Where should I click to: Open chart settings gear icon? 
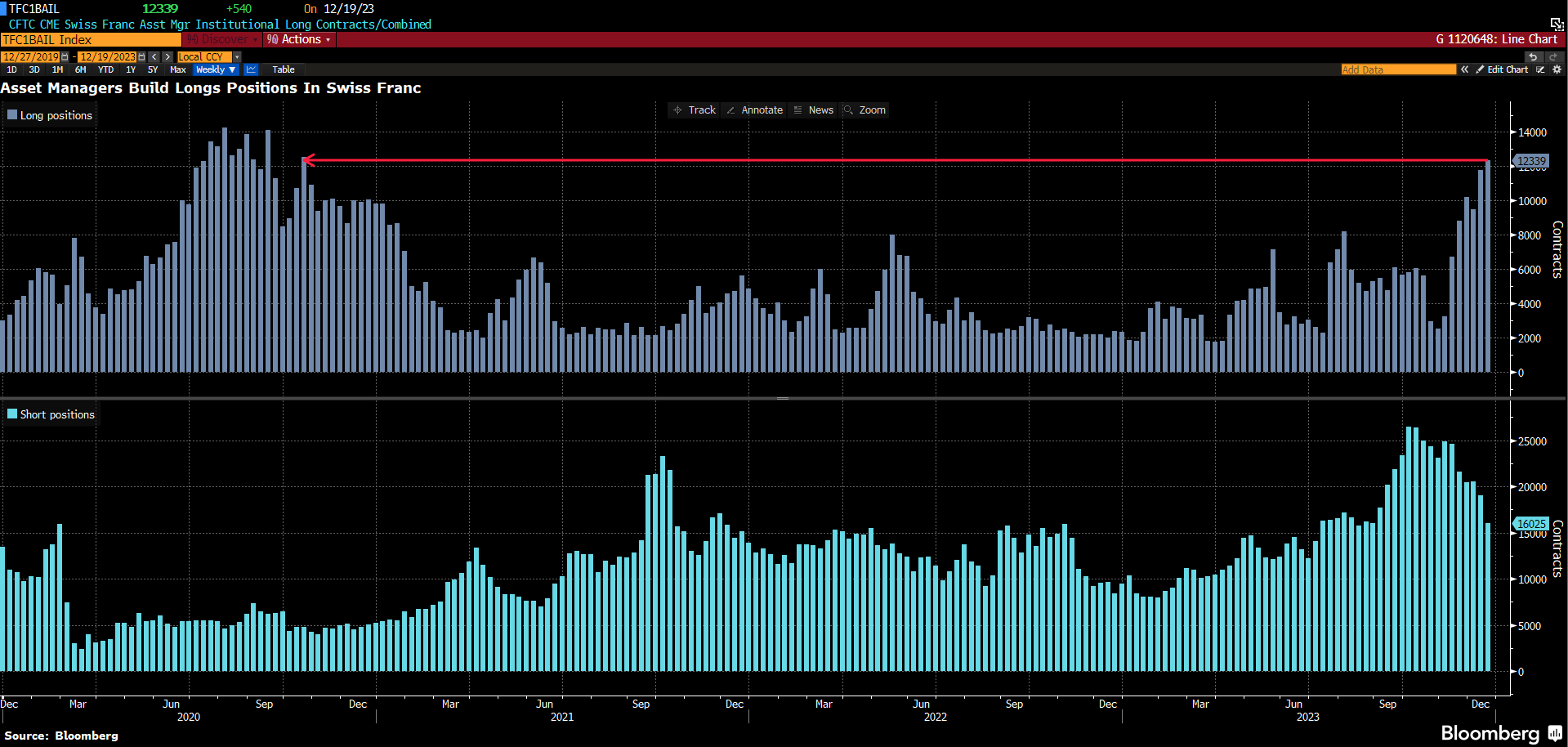pyautogui.click(x=1557, y=69)
